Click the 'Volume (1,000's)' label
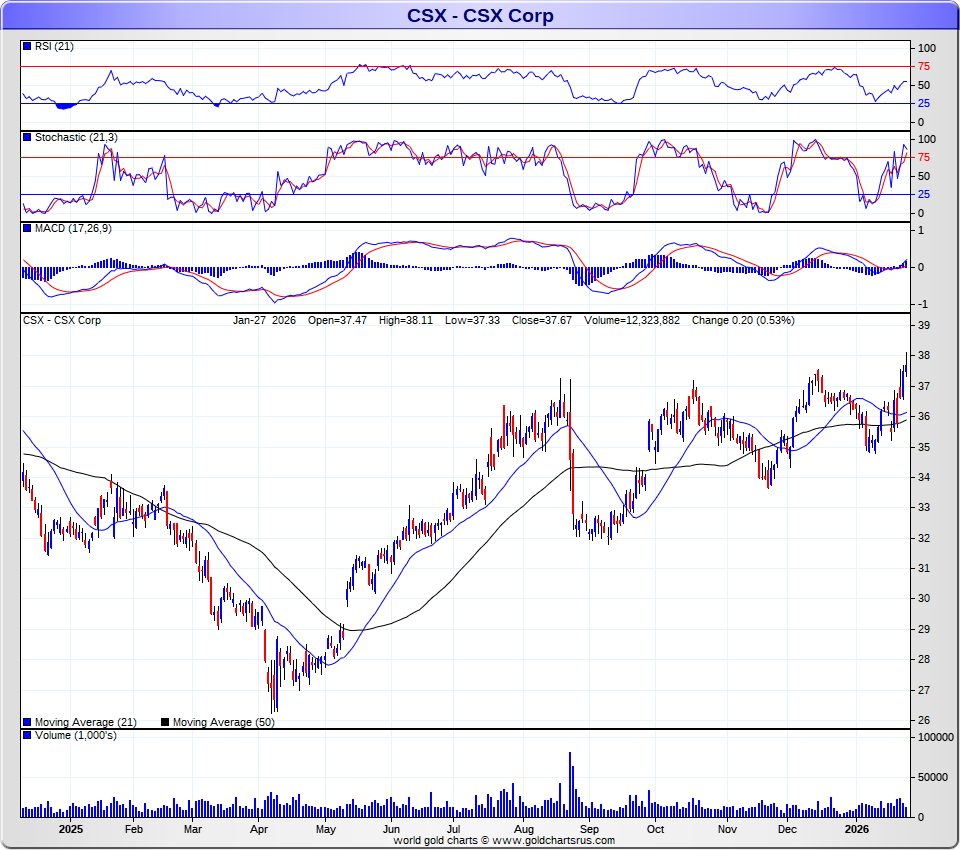 75,735
